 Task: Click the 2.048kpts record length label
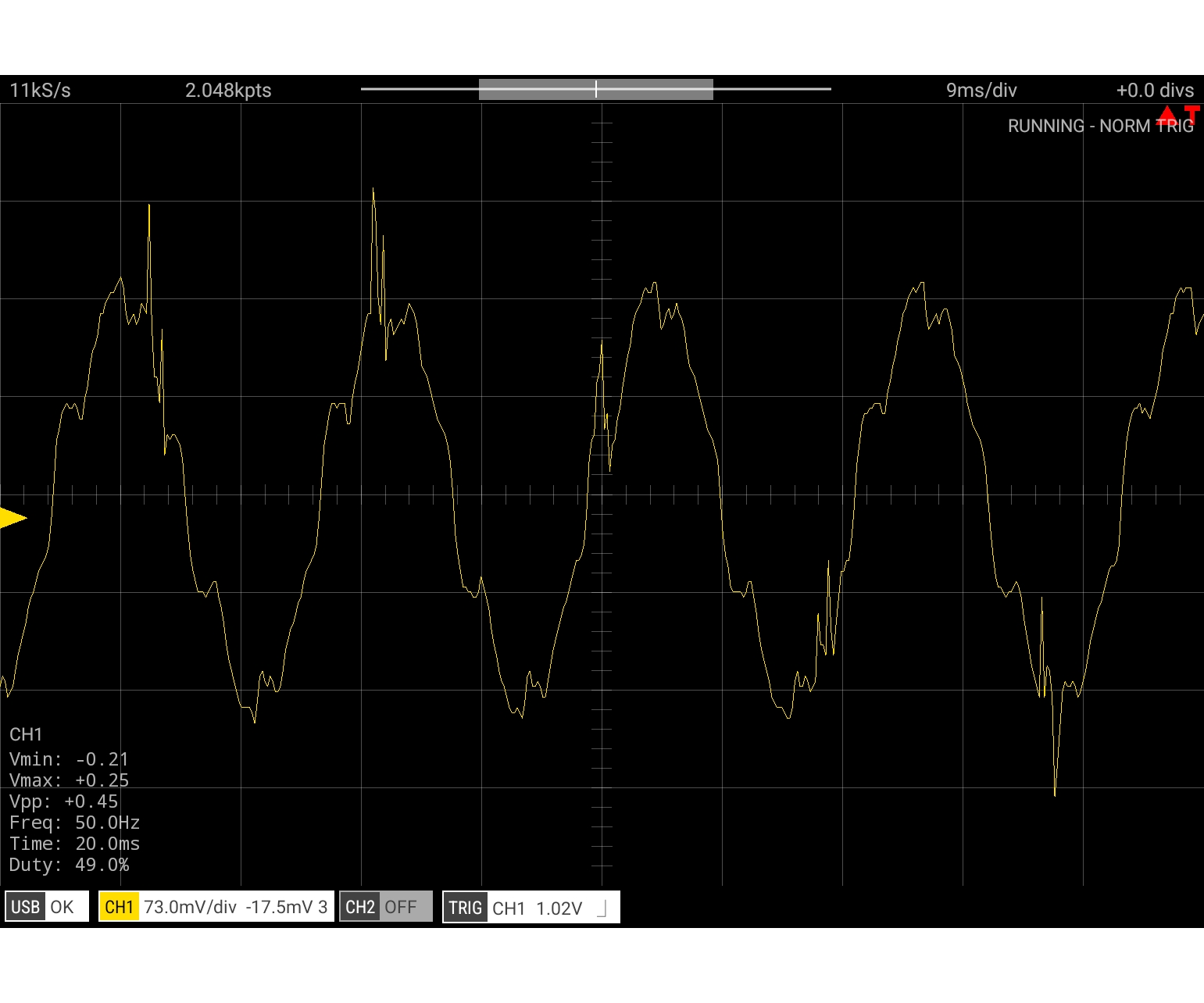click(x=228, y=90)
